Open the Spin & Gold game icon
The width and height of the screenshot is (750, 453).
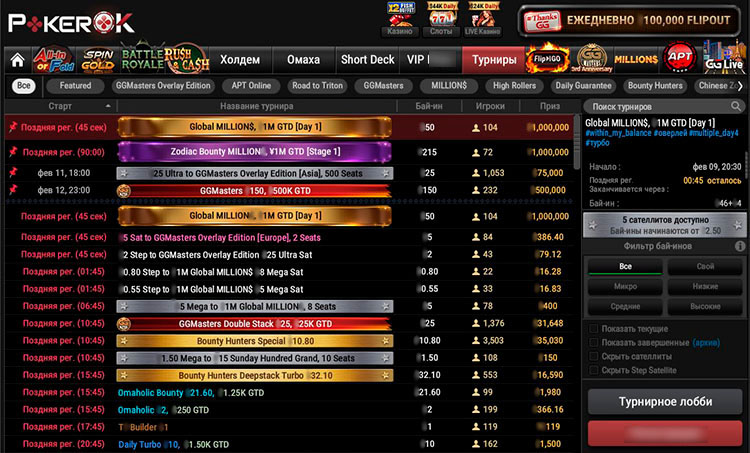97,59
